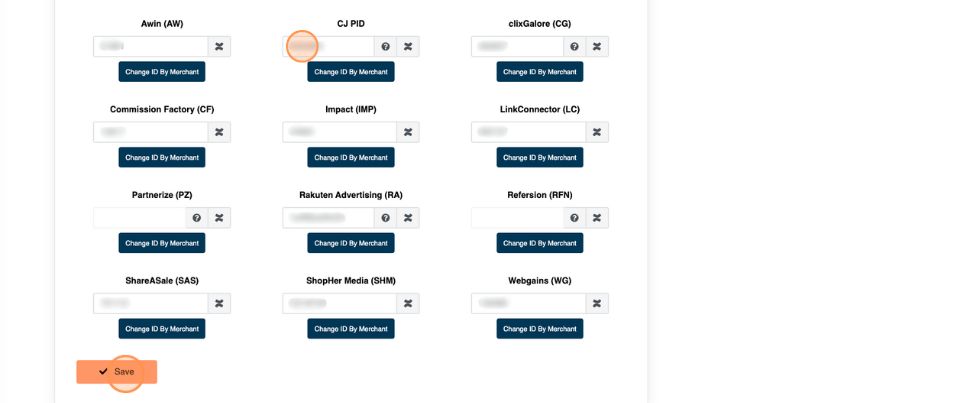Viewport: 970px width, 403px height.
Task: Open help for Partnerize (PZ)
Action: click(x=196, y=217)
